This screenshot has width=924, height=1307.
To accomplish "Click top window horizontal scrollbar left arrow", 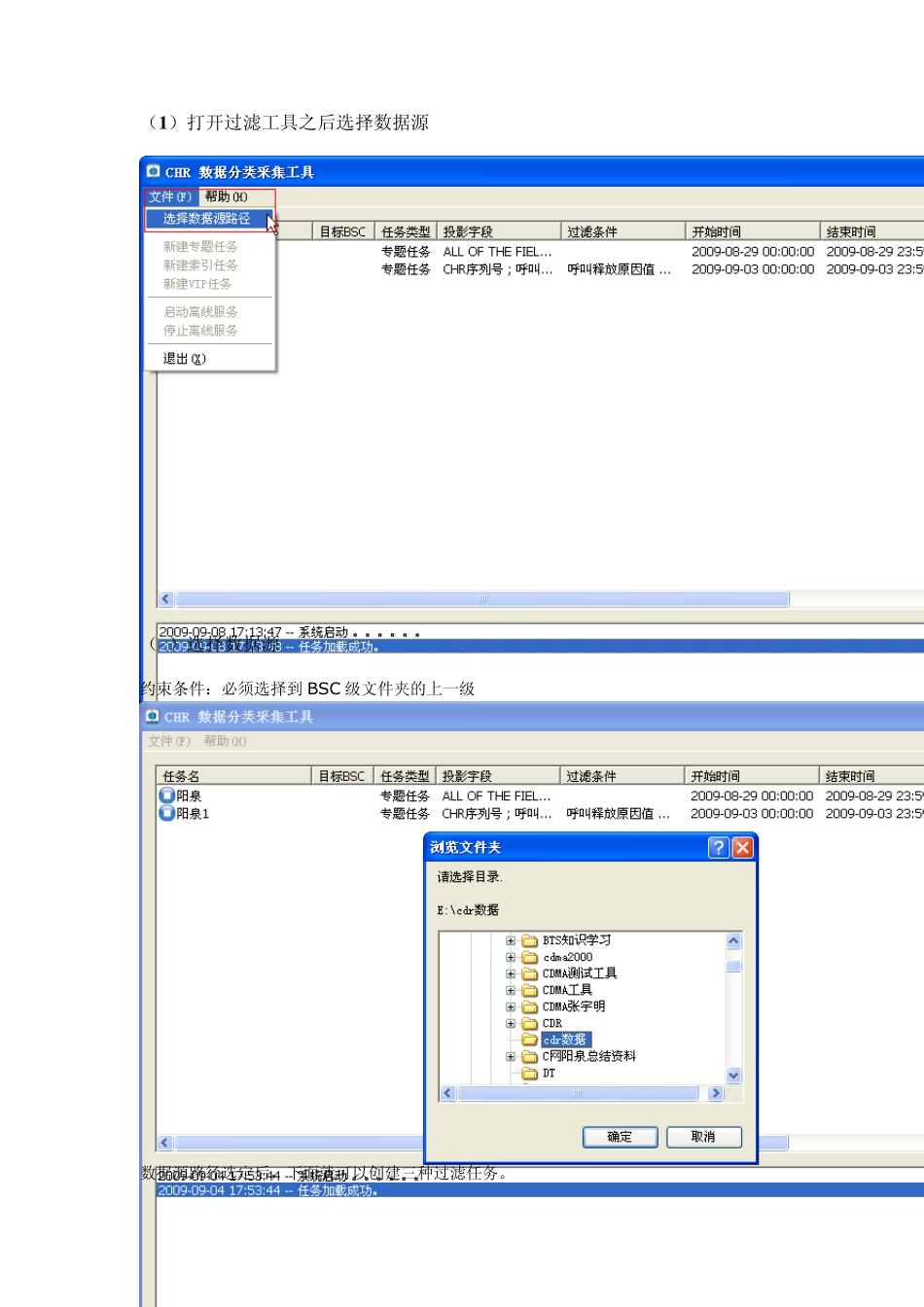I will click(165, 599).
